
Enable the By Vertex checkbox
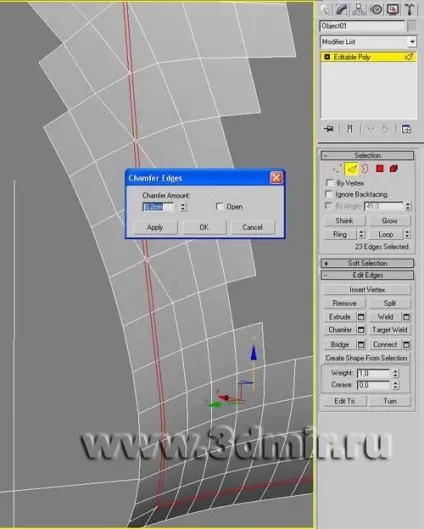(330, 183)
